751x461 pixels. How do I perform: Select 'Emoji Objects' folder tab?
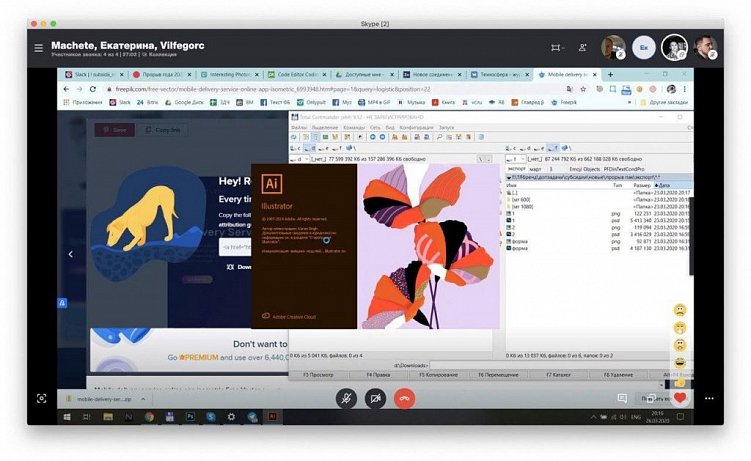(x=584, y=169)
